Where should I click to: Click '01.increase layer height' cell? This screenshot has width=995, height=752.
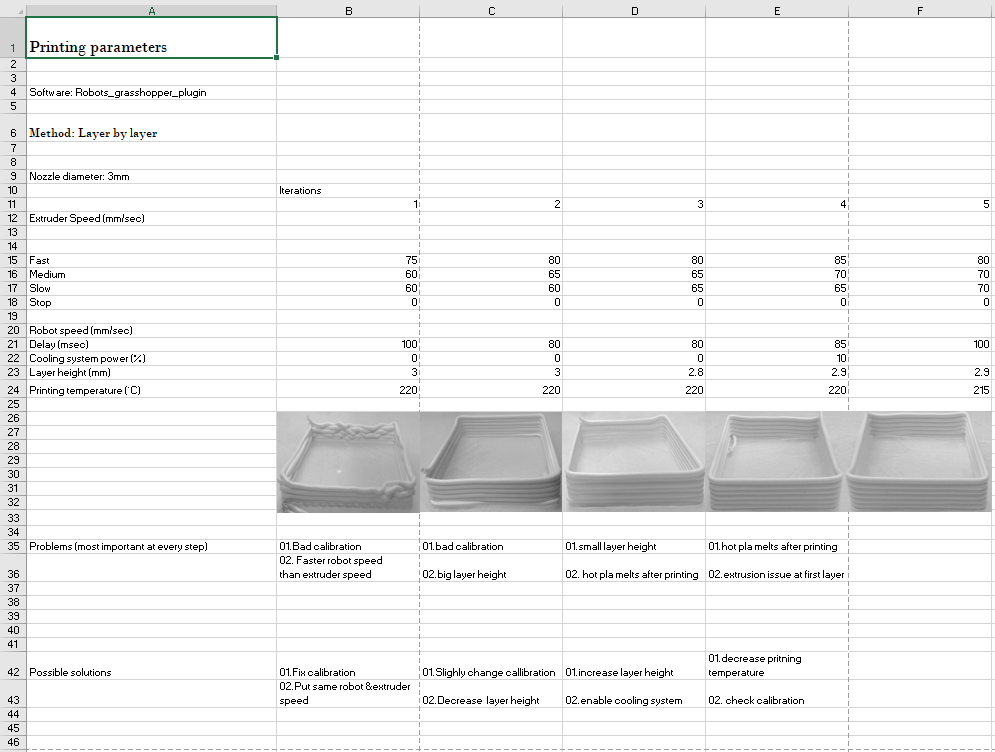pos(634,666)
